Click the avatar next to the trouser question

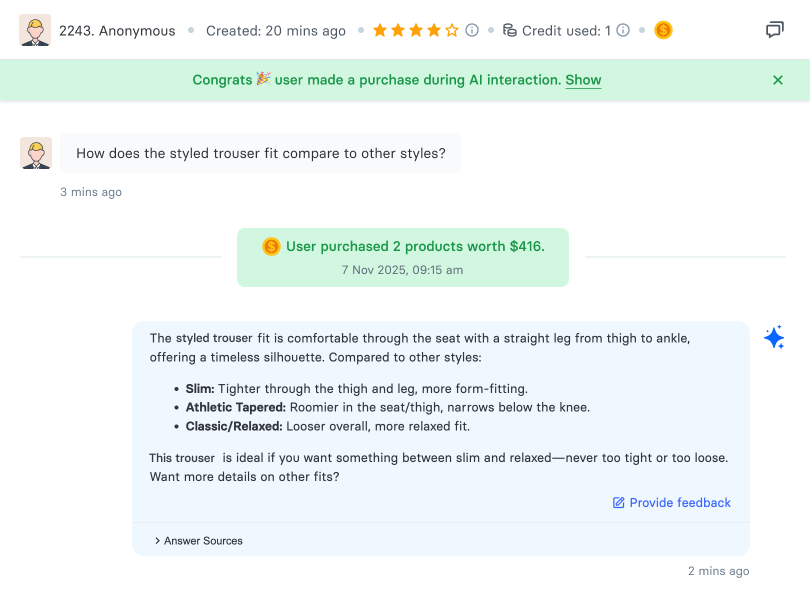pyautogui.click(x=35, y=153)
